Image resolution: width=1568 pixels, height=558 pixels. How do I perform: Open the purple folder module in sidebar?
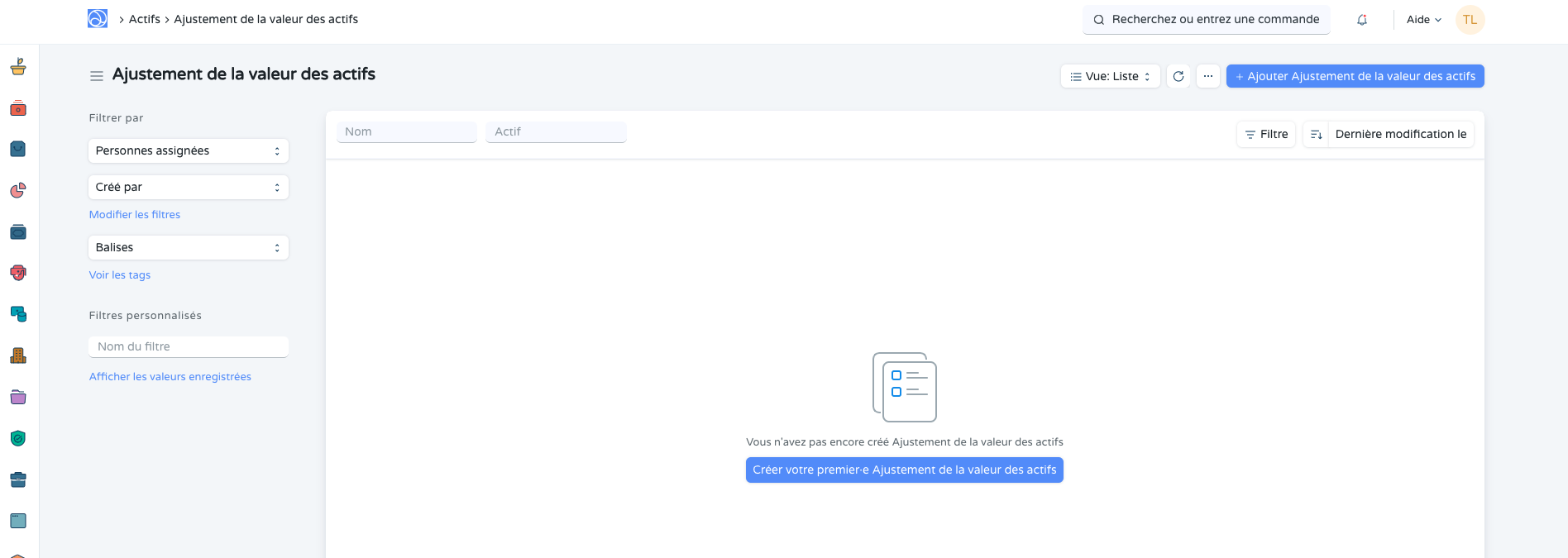point(18,398)
